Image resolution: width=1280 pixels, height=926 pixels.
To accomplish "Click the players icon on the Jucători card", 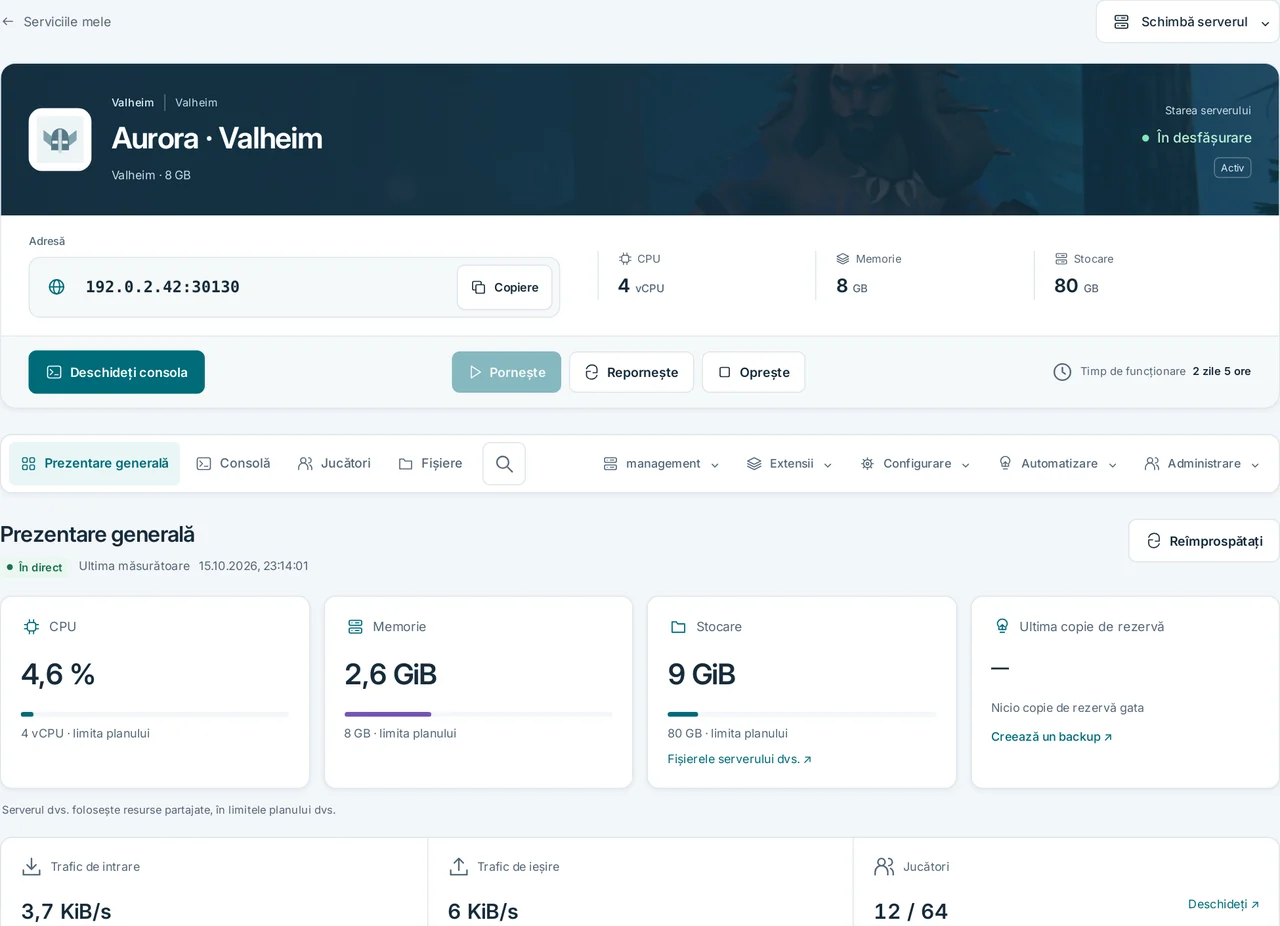I will click(x=884, y=866).
